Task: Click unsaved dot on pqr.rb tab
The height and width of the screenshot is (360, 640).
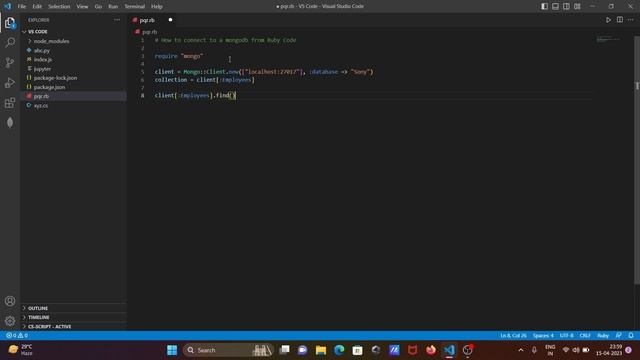Action: 170,20
